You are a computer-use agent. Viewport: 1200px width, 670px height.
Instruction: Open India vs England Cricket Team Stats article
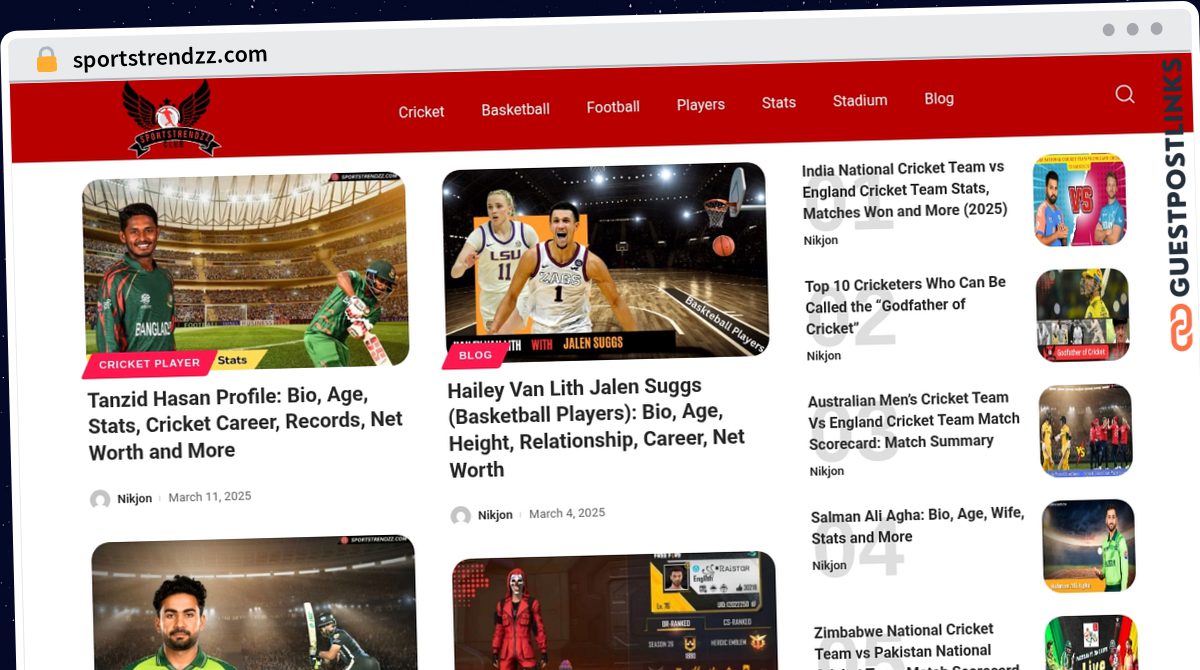(904, 189)
